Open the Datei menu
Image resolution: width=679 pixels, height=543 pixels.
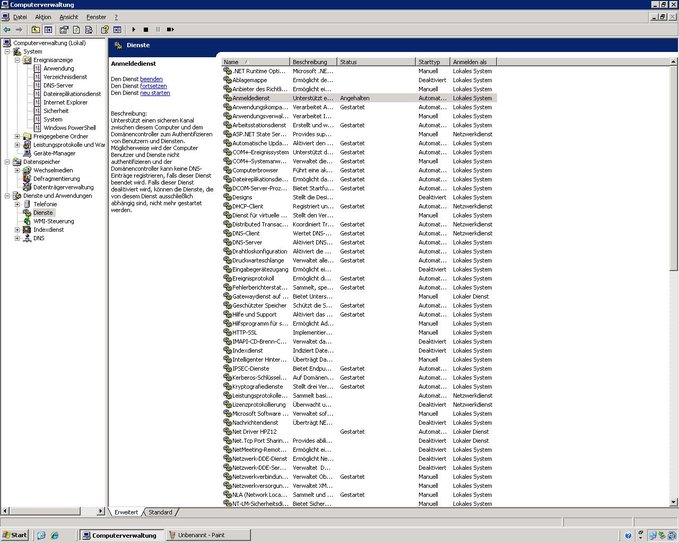20,17
